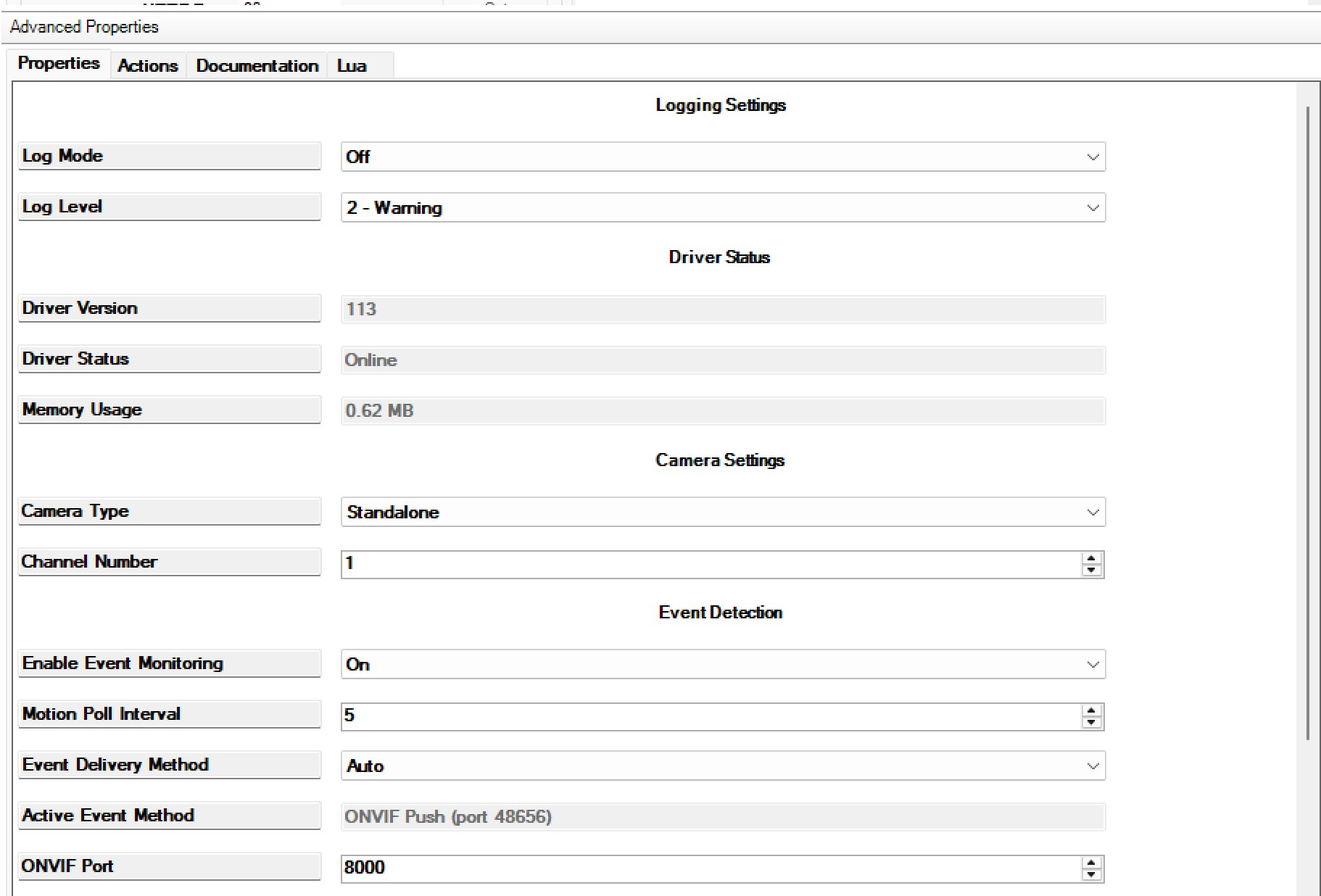
Task: Click the vertical scrollbar of properties panel
Action: [x=1307, y=420]
